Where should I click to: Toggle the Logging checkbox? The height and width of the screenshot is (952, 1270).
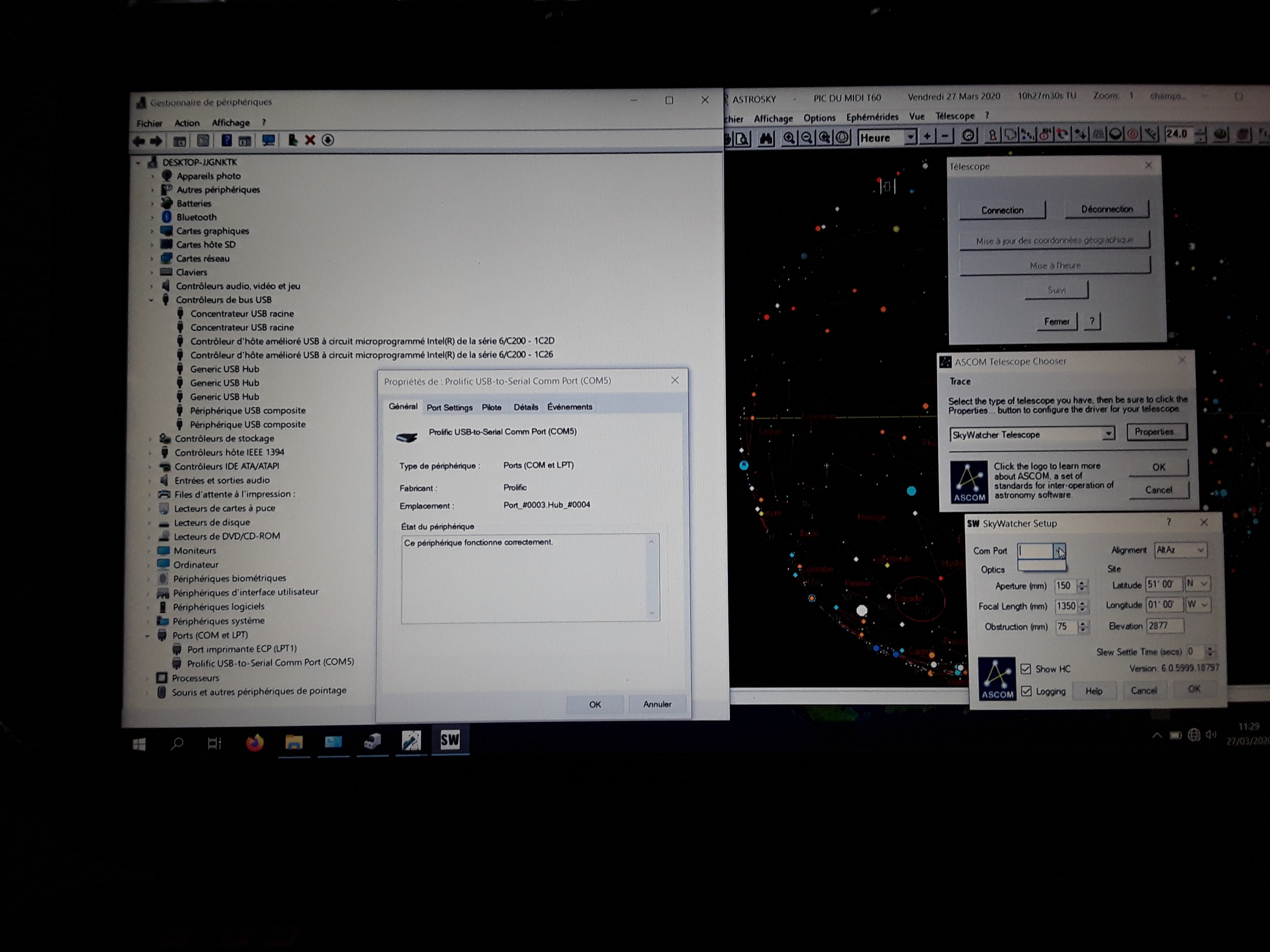pyautogui.click(x=1026, y=691)
